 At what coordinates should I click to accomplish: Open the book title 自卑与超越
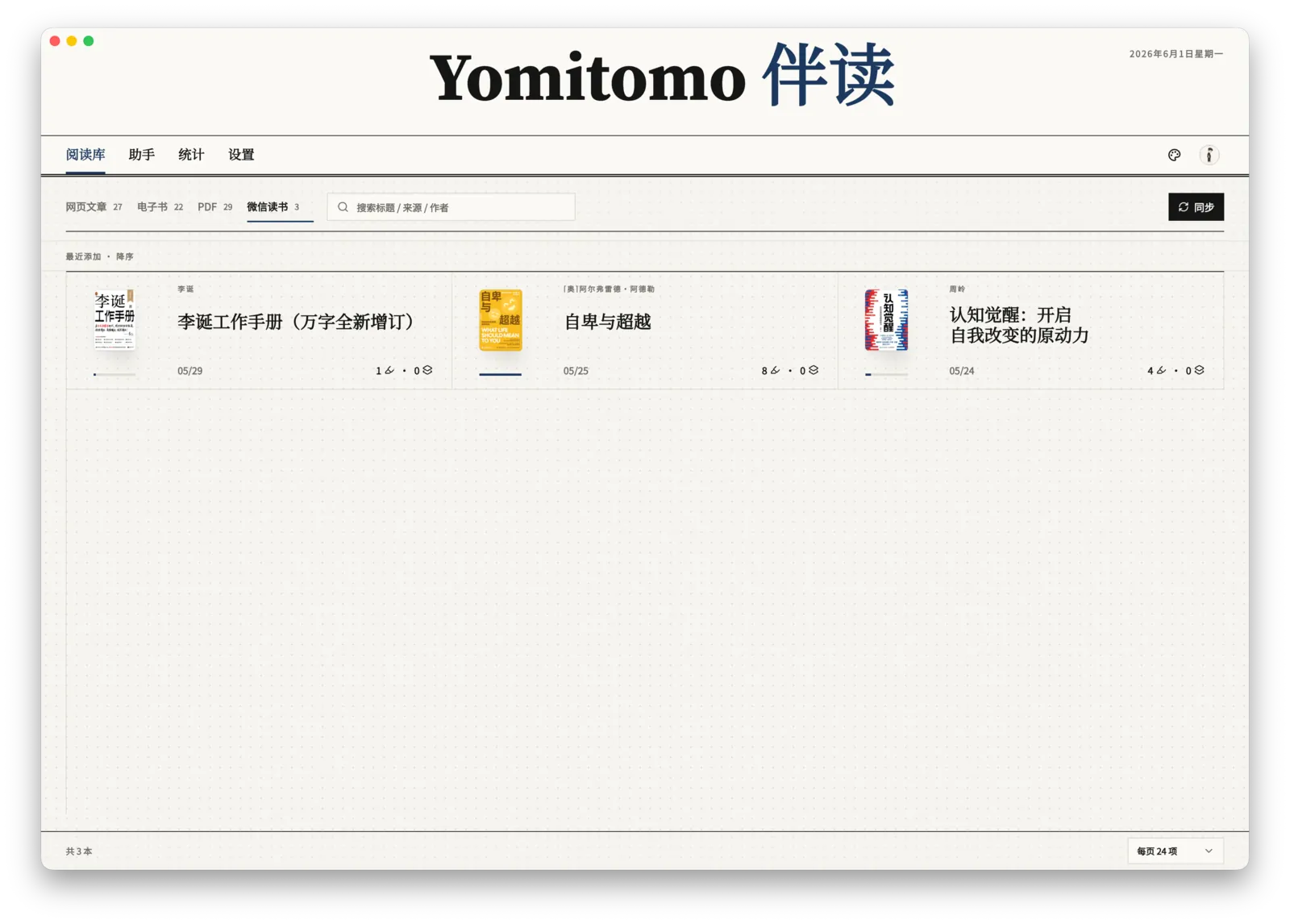(607, 322)
